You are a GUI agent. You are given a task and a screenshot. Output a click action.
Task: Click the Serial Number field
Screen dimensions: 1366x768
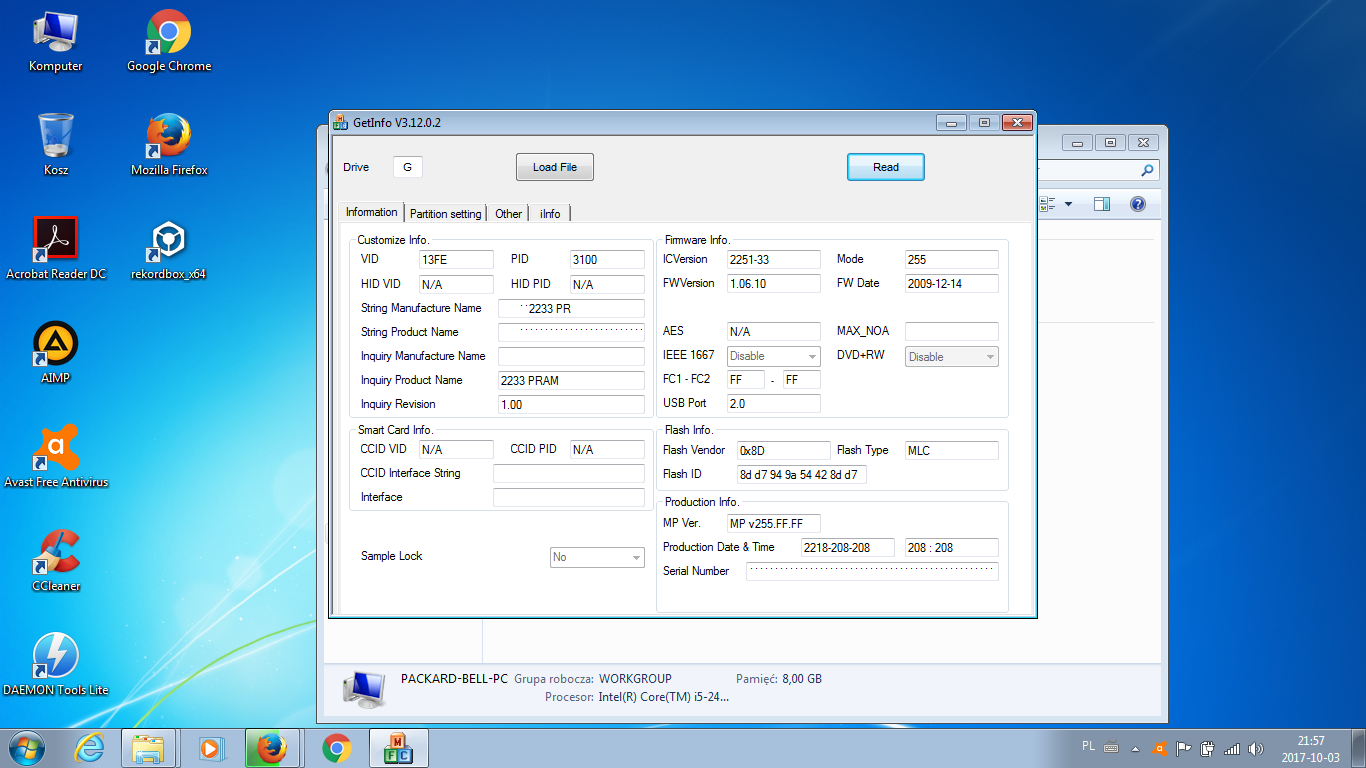tap(872, 571)
